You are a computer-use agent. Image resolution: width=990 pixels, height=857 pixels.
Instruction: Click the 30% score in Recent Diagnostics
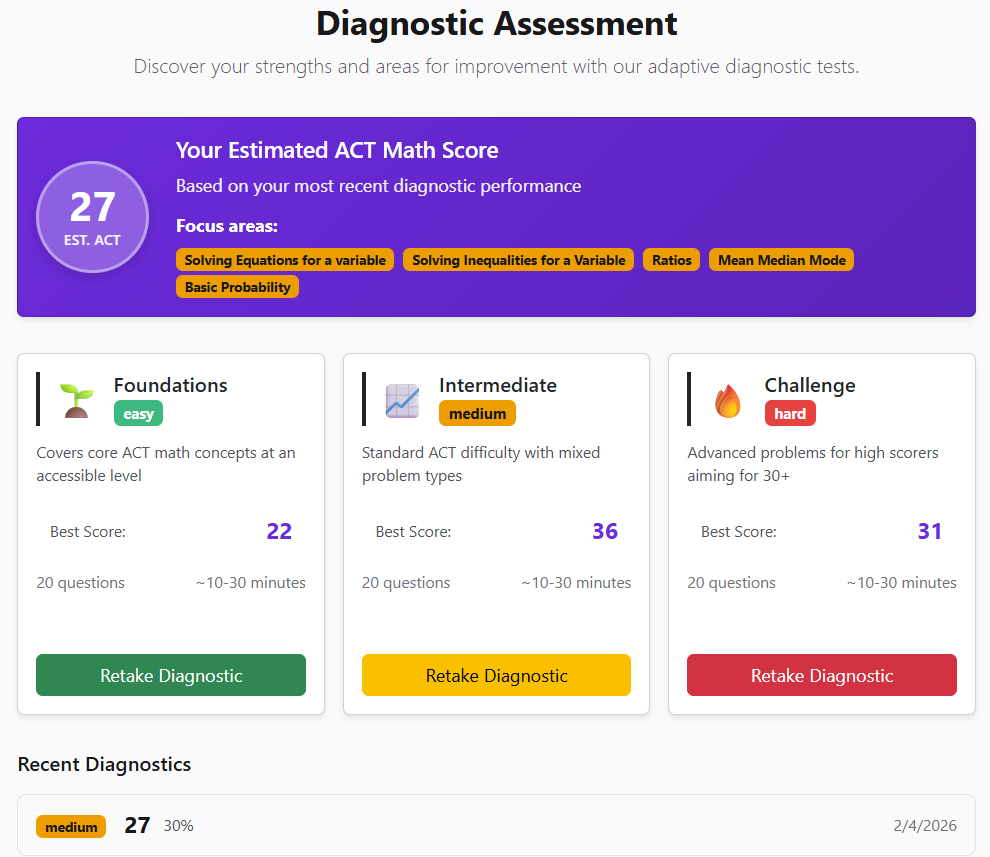178,826
